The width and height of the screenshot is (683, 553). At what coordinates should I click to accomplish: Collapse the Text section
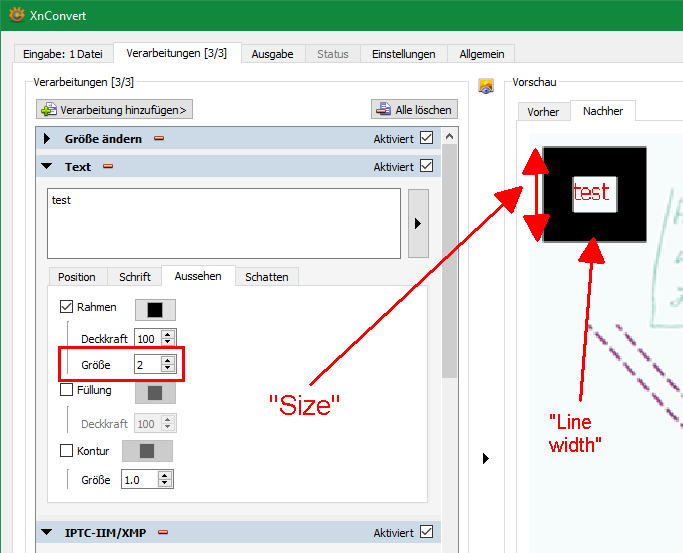point(47,167)
